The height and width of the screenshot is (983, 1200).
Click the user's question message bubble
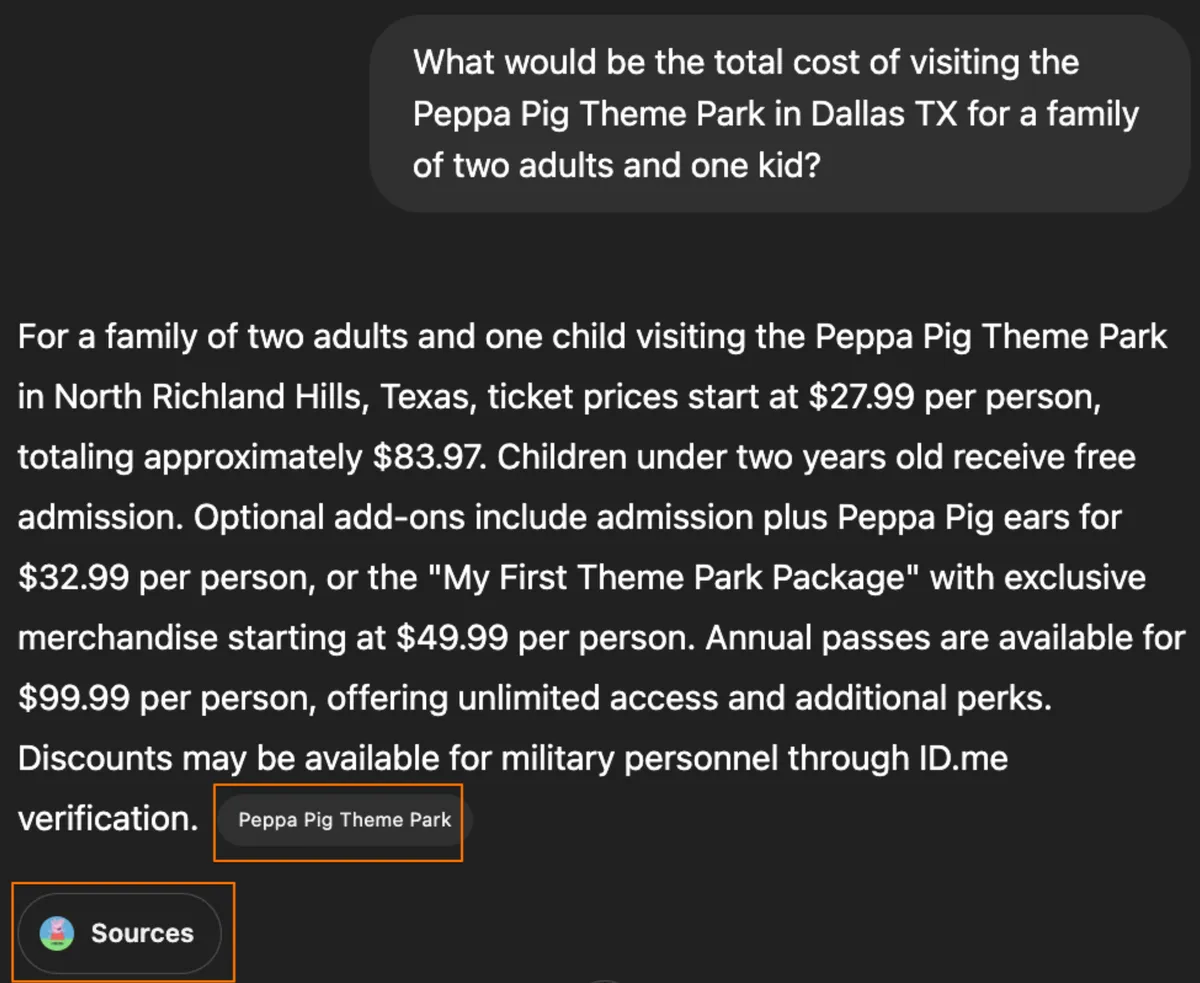(x=779, y=114)
